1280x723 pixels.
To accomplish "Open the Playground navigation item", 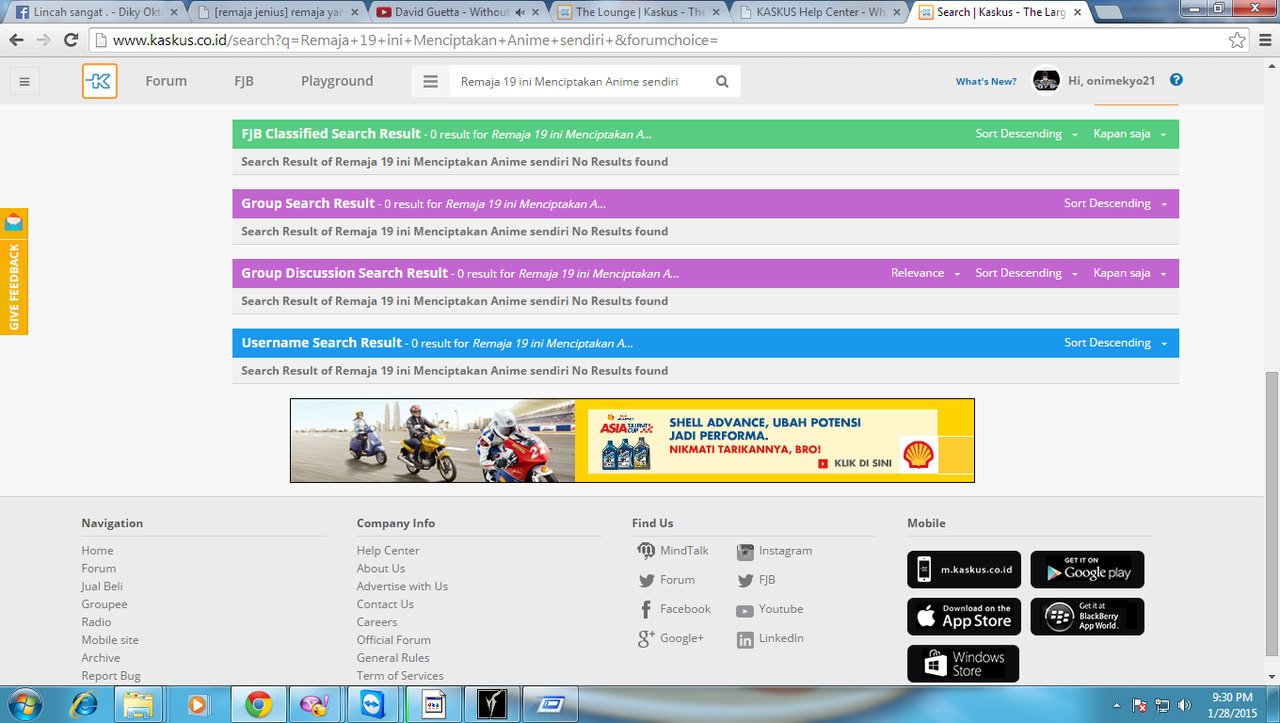I will click(337, 81).
